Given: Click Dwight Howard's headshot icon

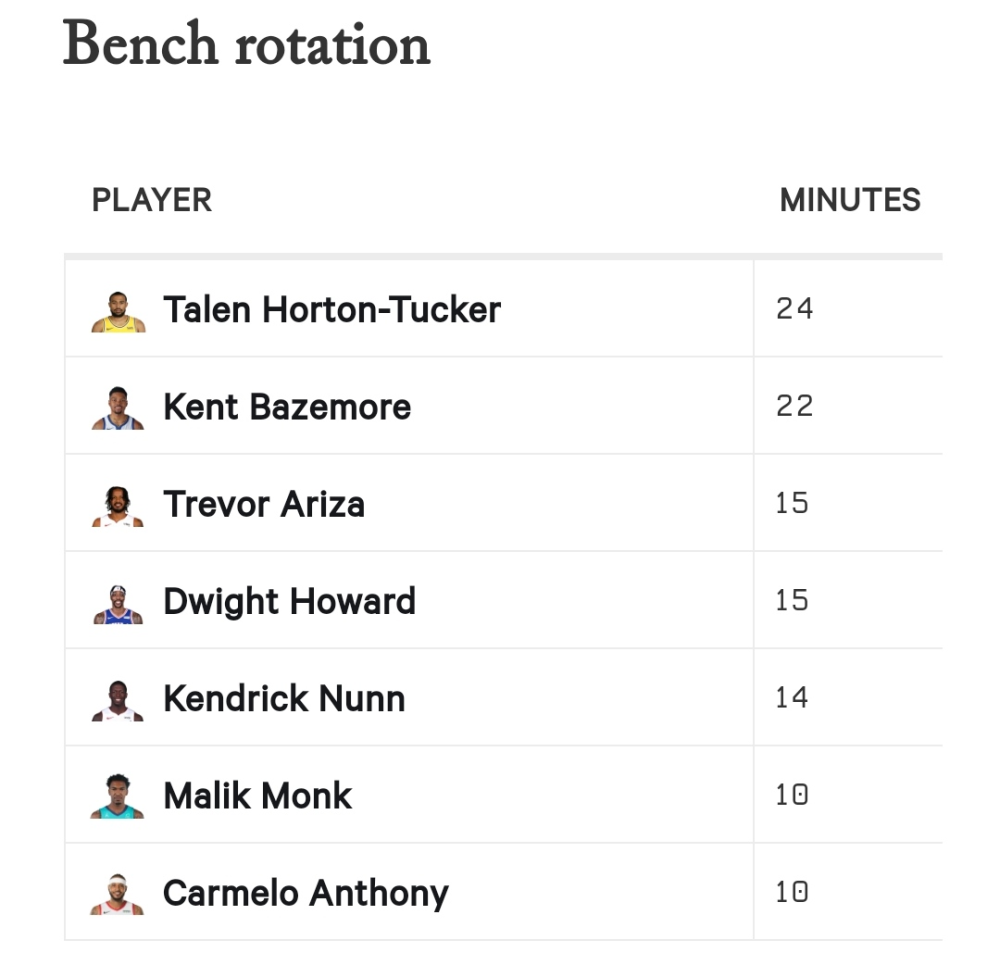Looking at the screenshot, I should click(x=118, y=603).
